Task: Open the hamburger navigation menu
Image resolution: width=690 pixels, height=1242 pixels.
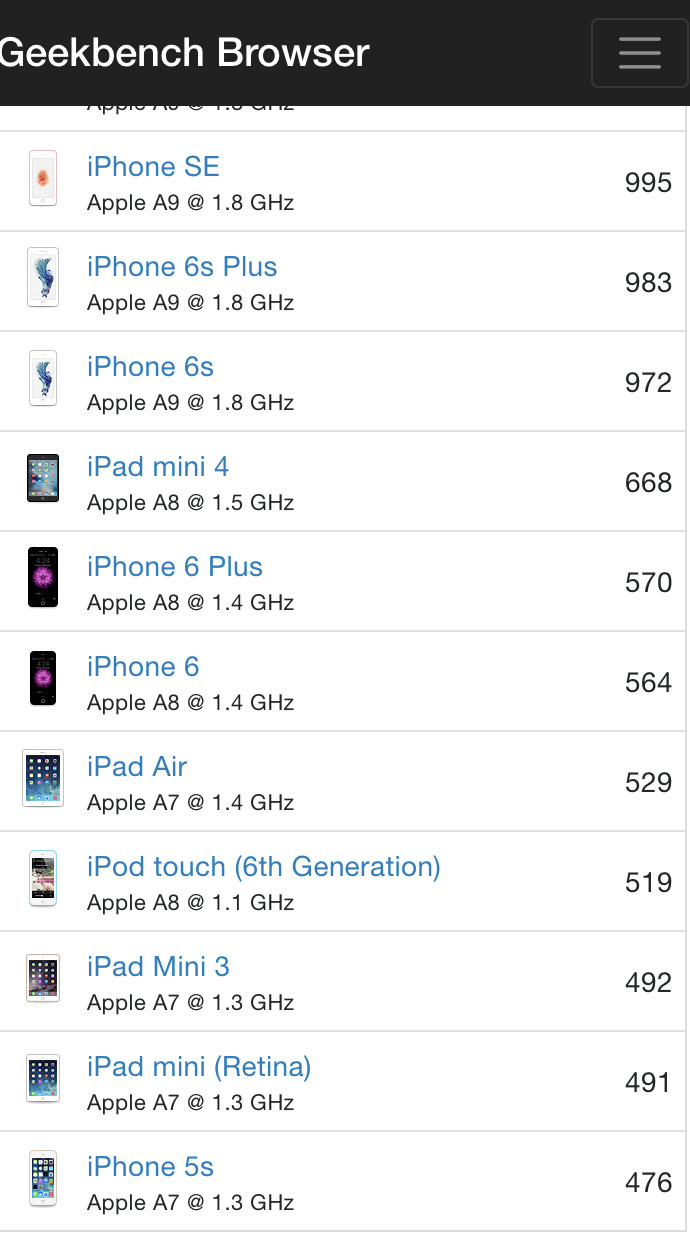Action: (x=640, y=53)
